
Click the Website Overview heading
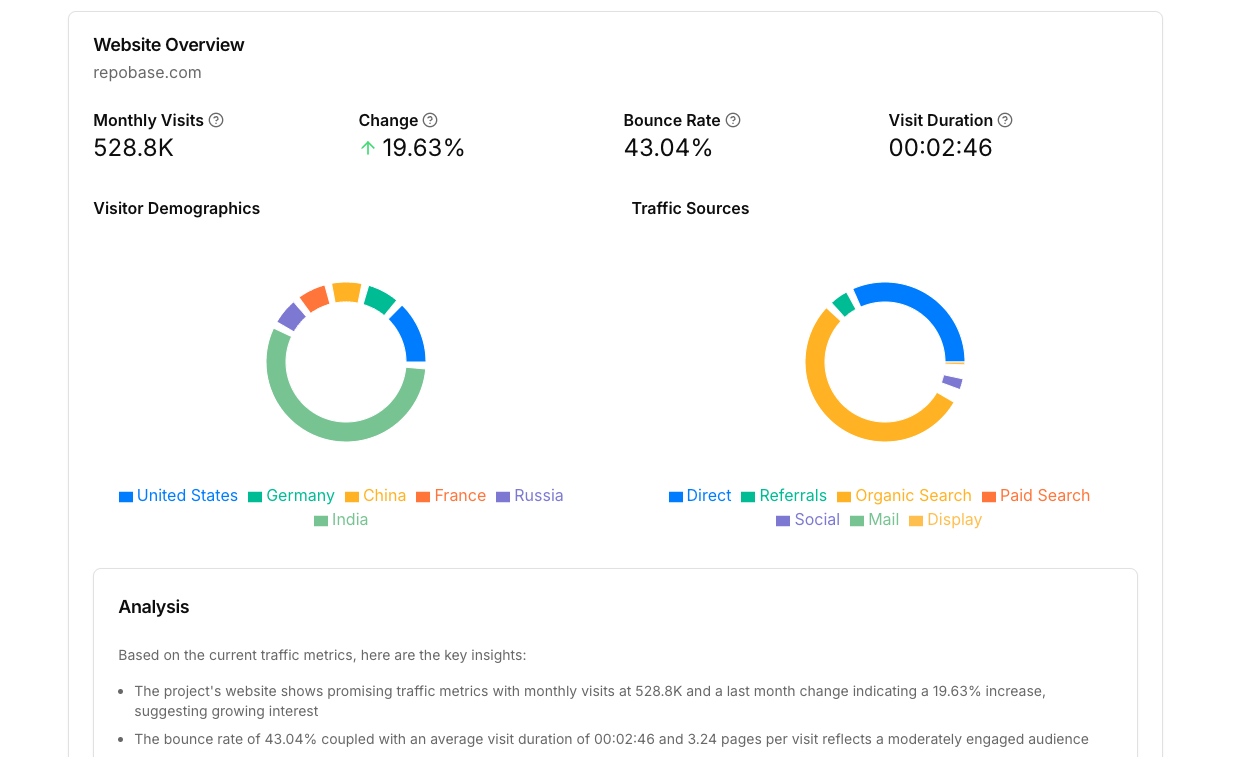click(169, 45)
